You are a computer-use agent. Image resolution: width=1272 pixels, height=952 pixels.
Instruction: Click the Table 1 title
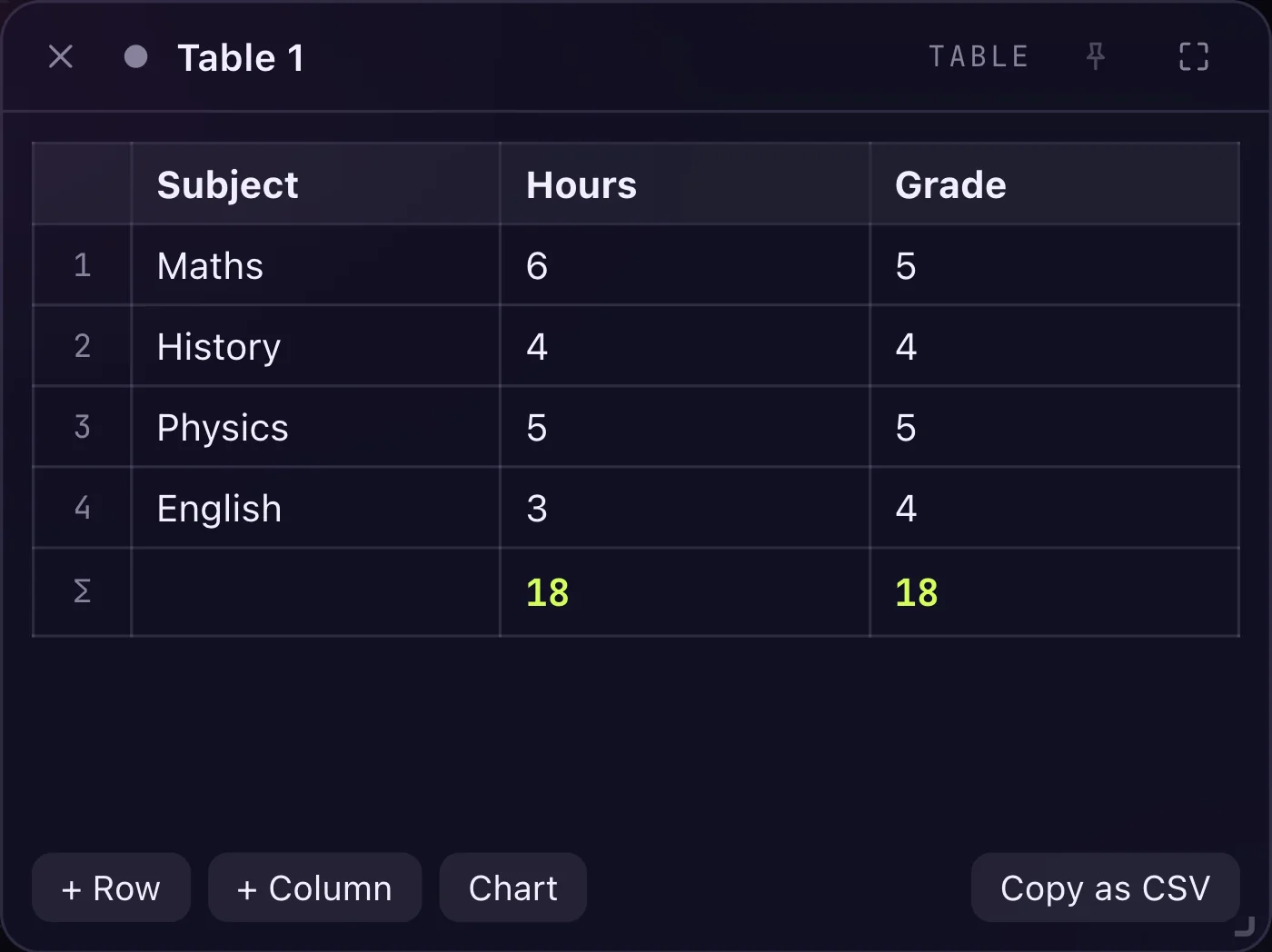coord(241,58)
